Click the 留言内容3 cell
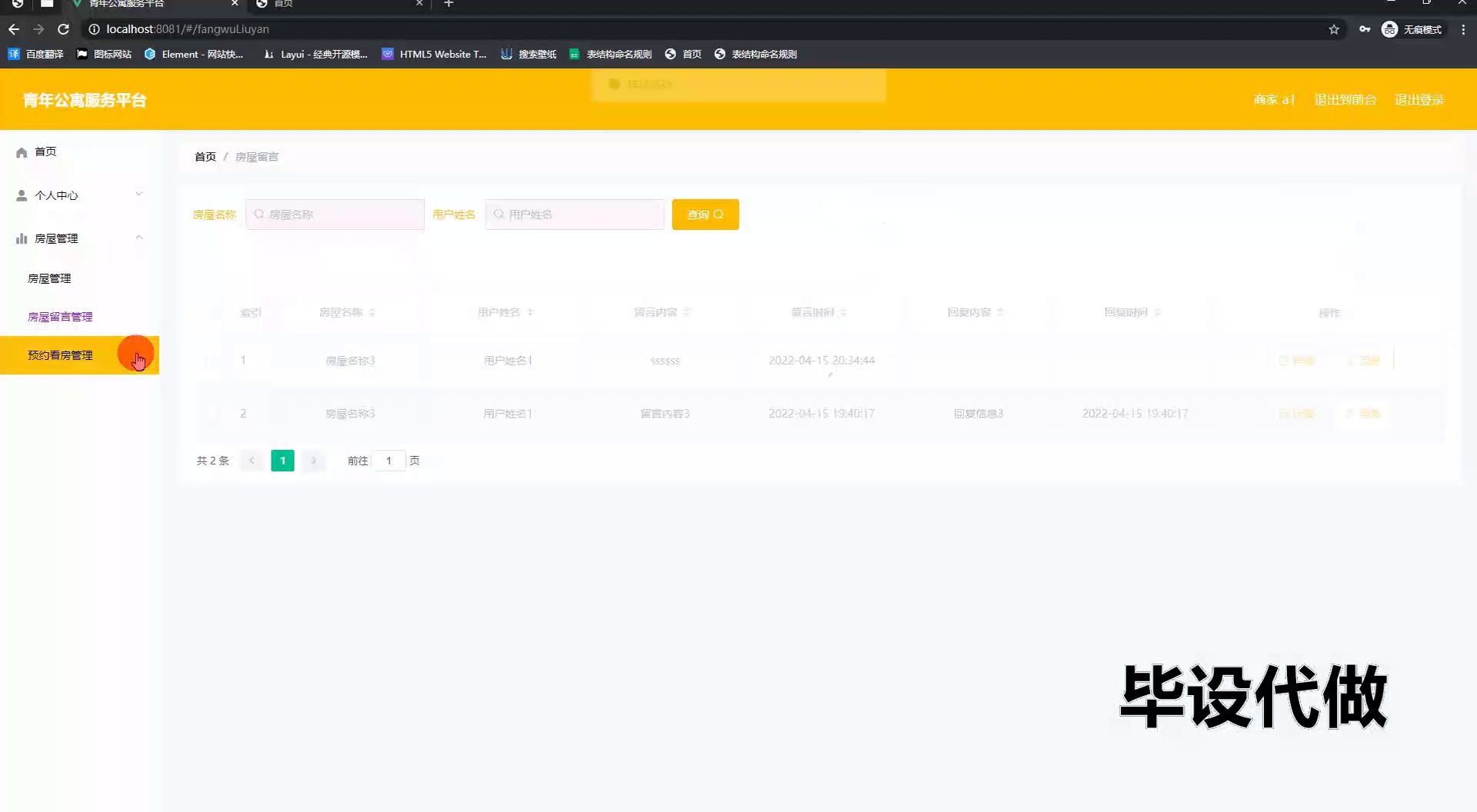The width and height of the screenshot is (1477, 812). pyautogui.click(x=665, y=414)
